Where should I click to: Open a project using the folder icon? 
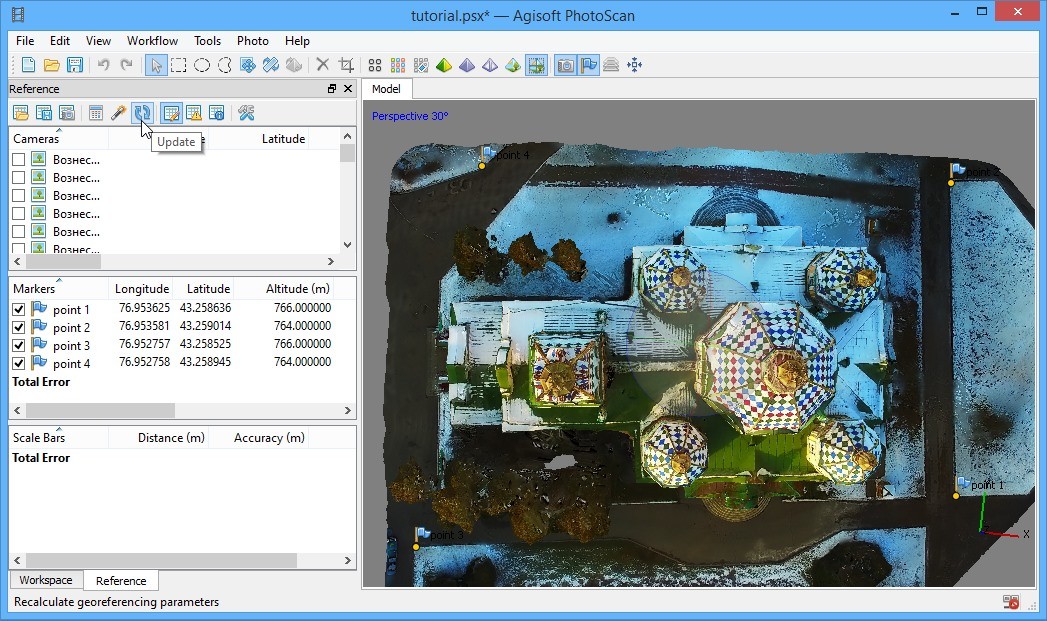pyautogui.click(x=51, y=65)
